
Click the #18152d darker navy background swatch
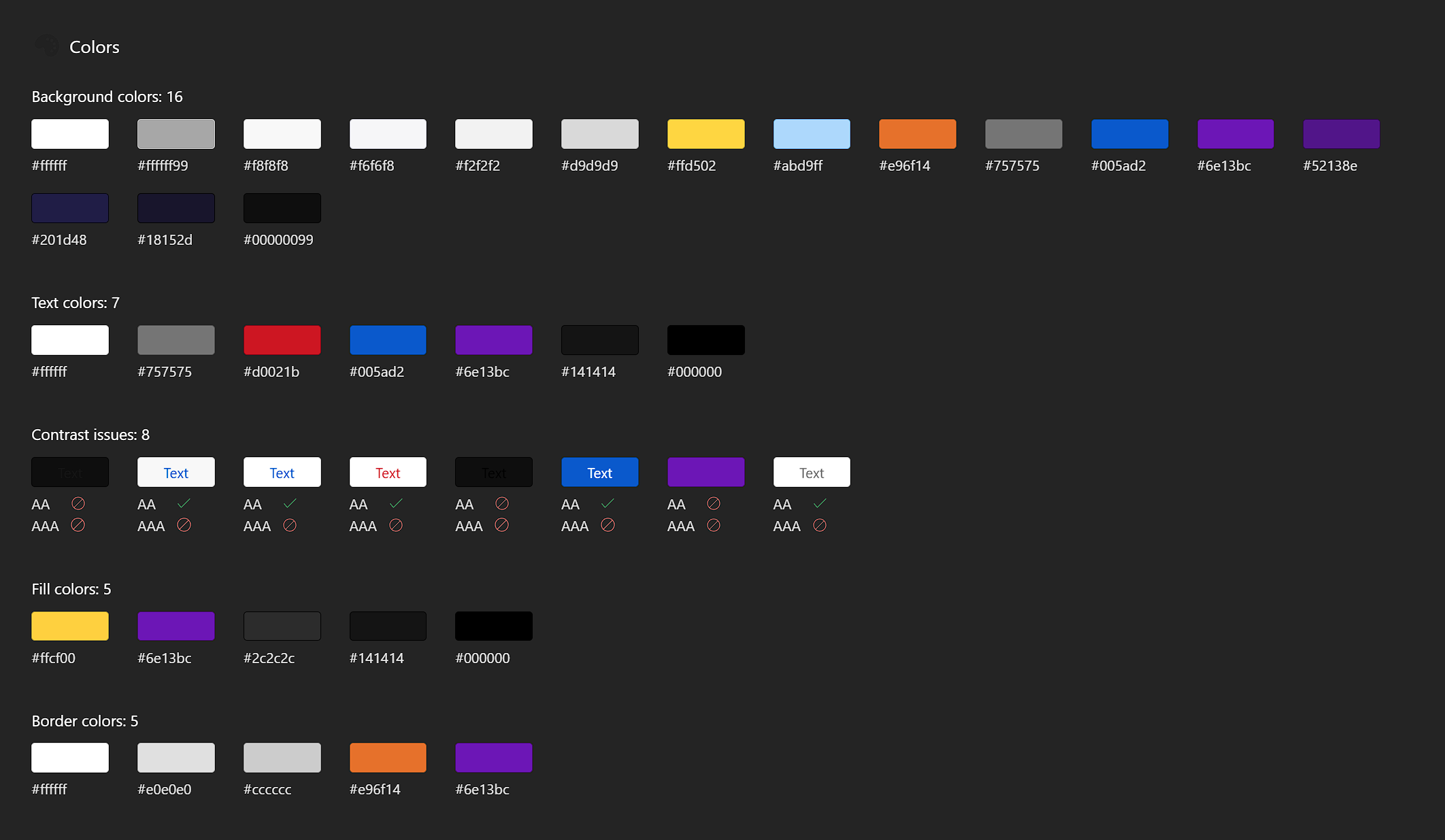(x=176, y=208)
